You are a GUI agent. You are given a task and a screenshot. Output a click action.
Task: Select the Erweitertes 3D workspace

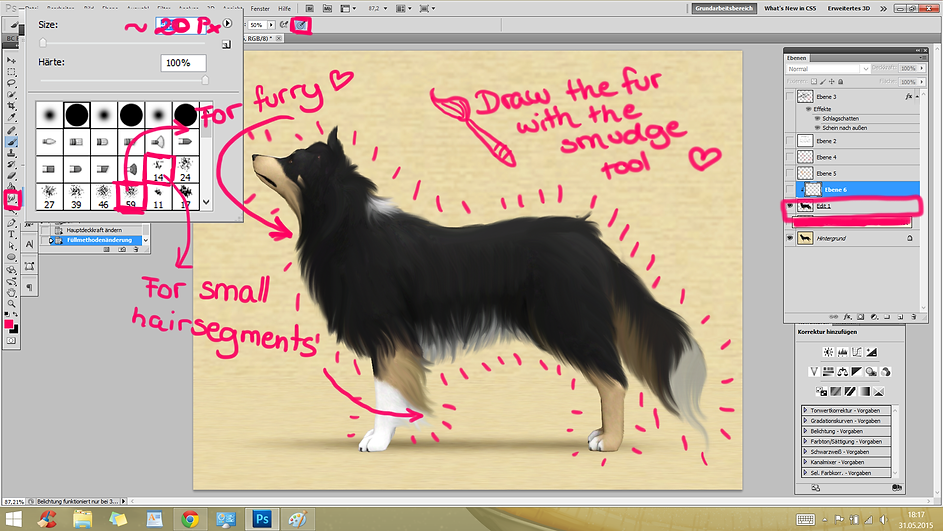[849, 8]
